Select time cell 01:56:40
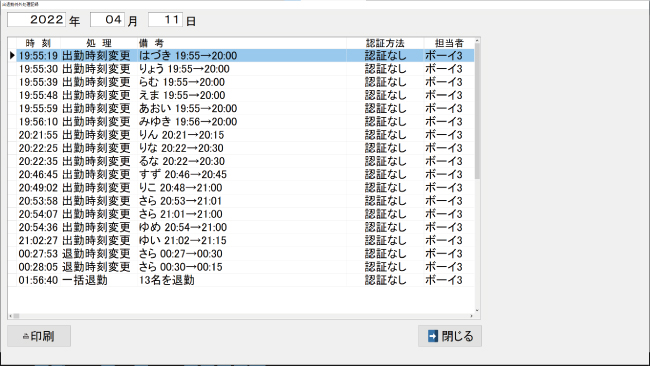 (x=38, y=280)
